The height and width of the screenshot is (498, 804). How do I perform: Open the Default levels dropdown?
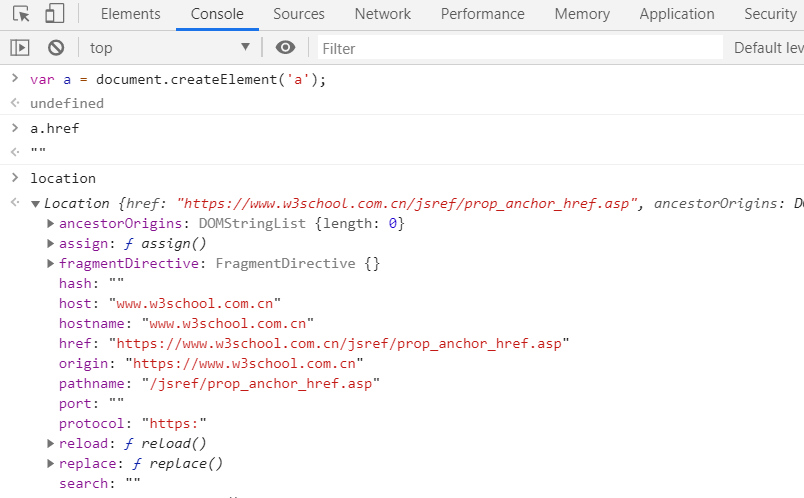tap(768, 47)
